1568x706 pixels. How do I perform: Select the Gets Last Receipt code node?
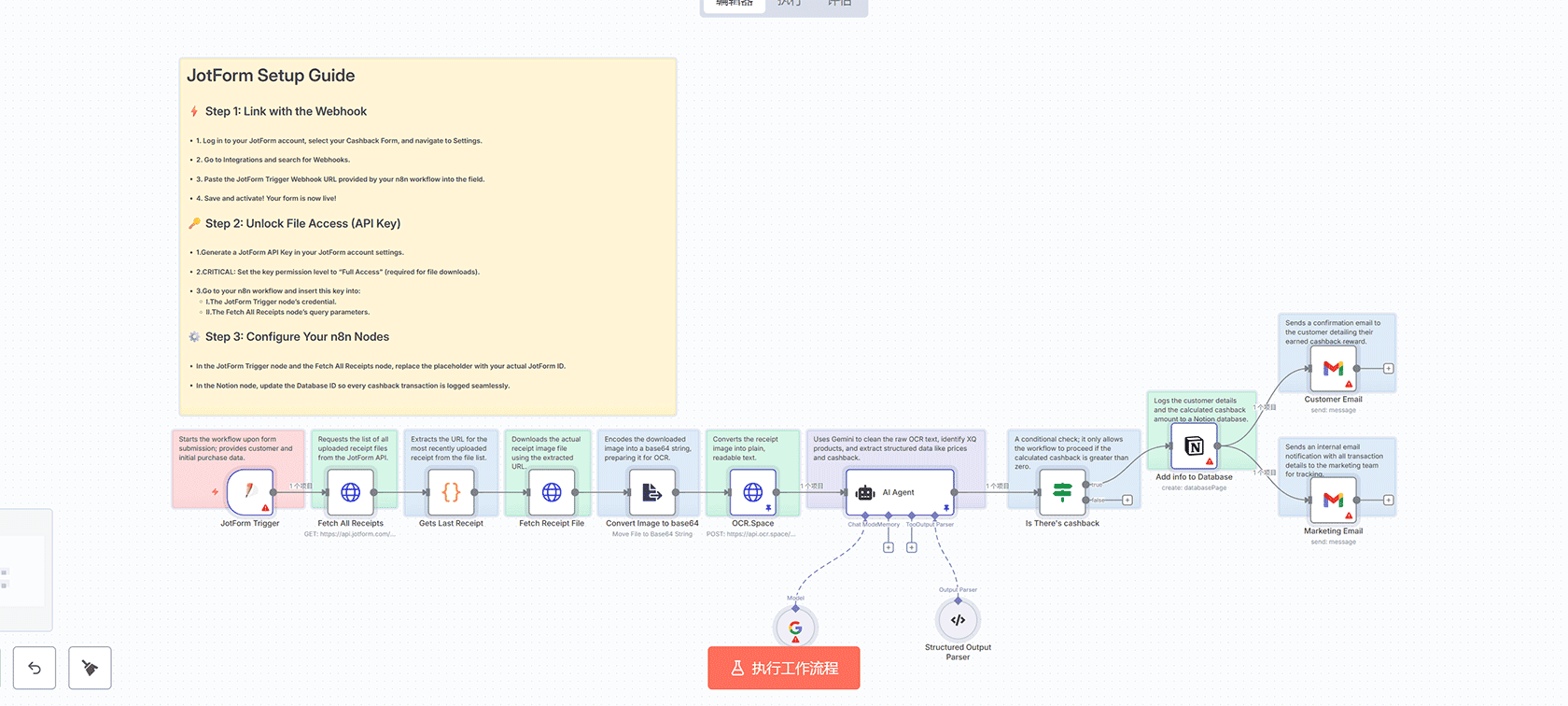point(451,492)
